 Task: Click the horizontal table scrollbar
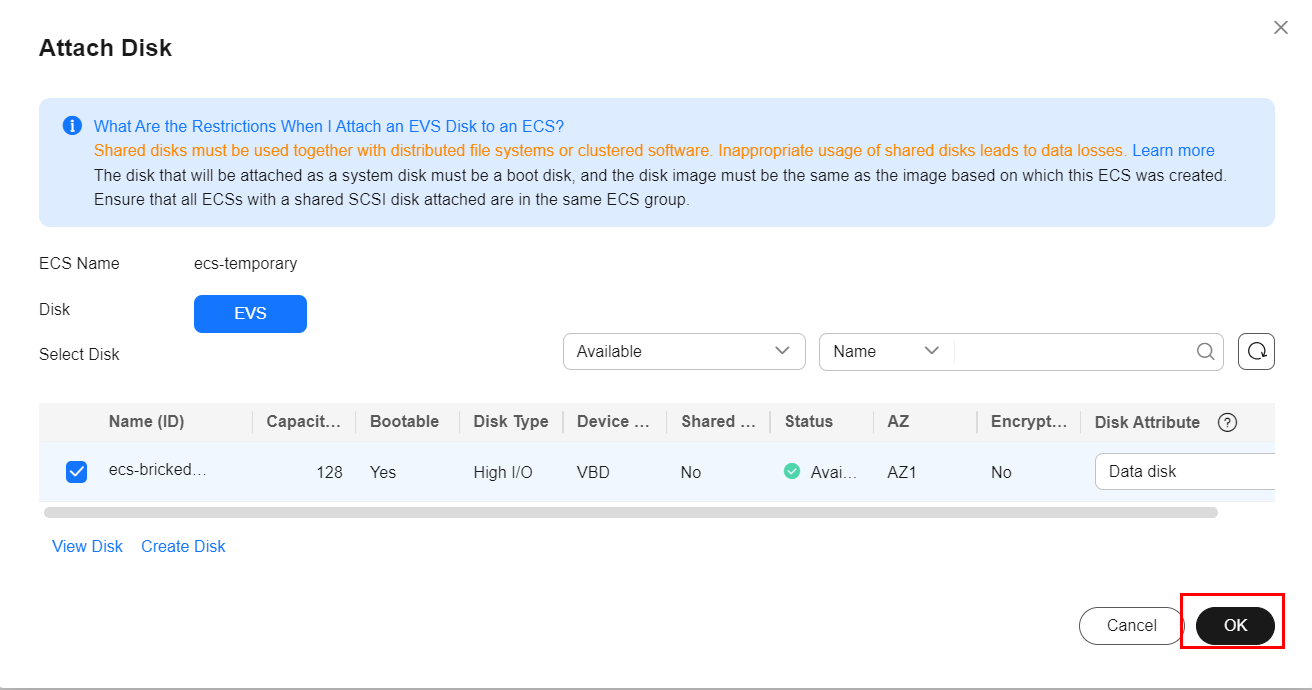(630, 512)
